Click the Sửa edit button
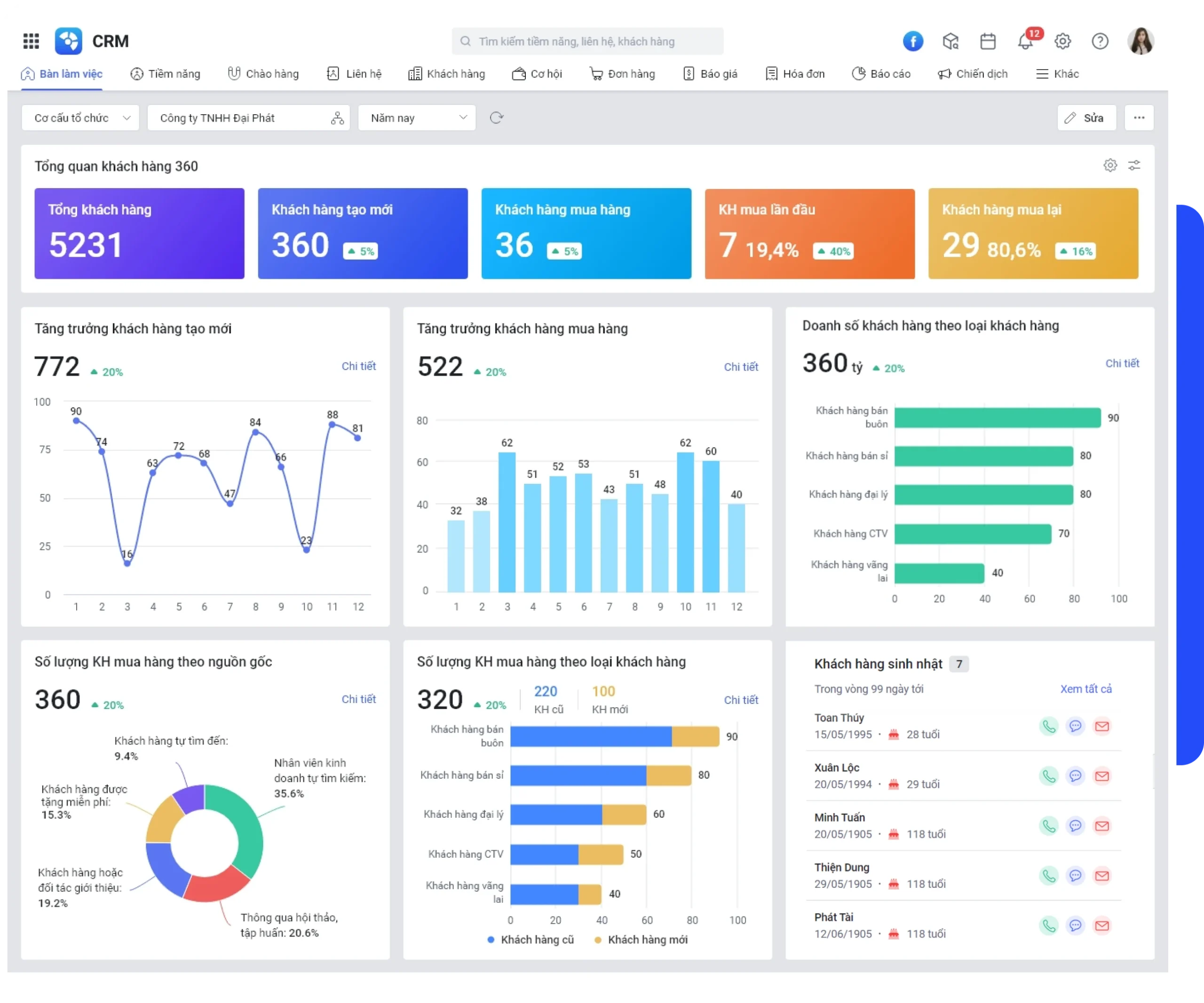The width and height of the screenshot is (1204, 1003). point(1086,118)
